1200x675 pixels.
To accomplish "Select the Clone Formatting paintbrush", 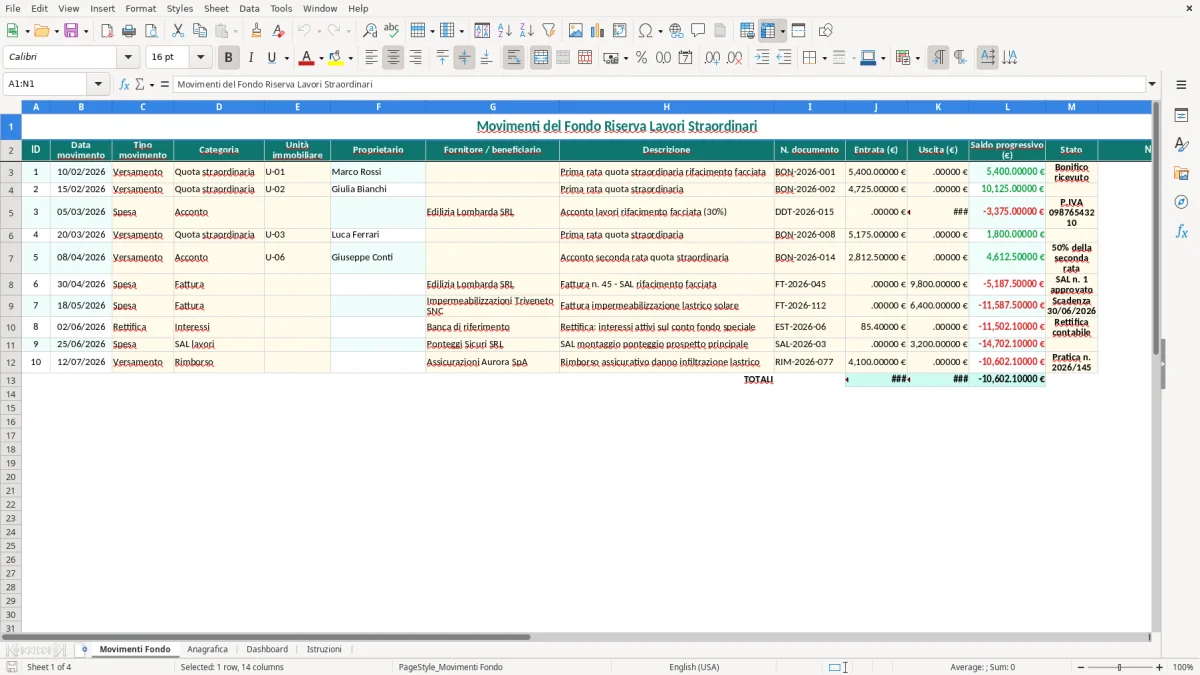I will pyautogui.click(x=257, y=31).
